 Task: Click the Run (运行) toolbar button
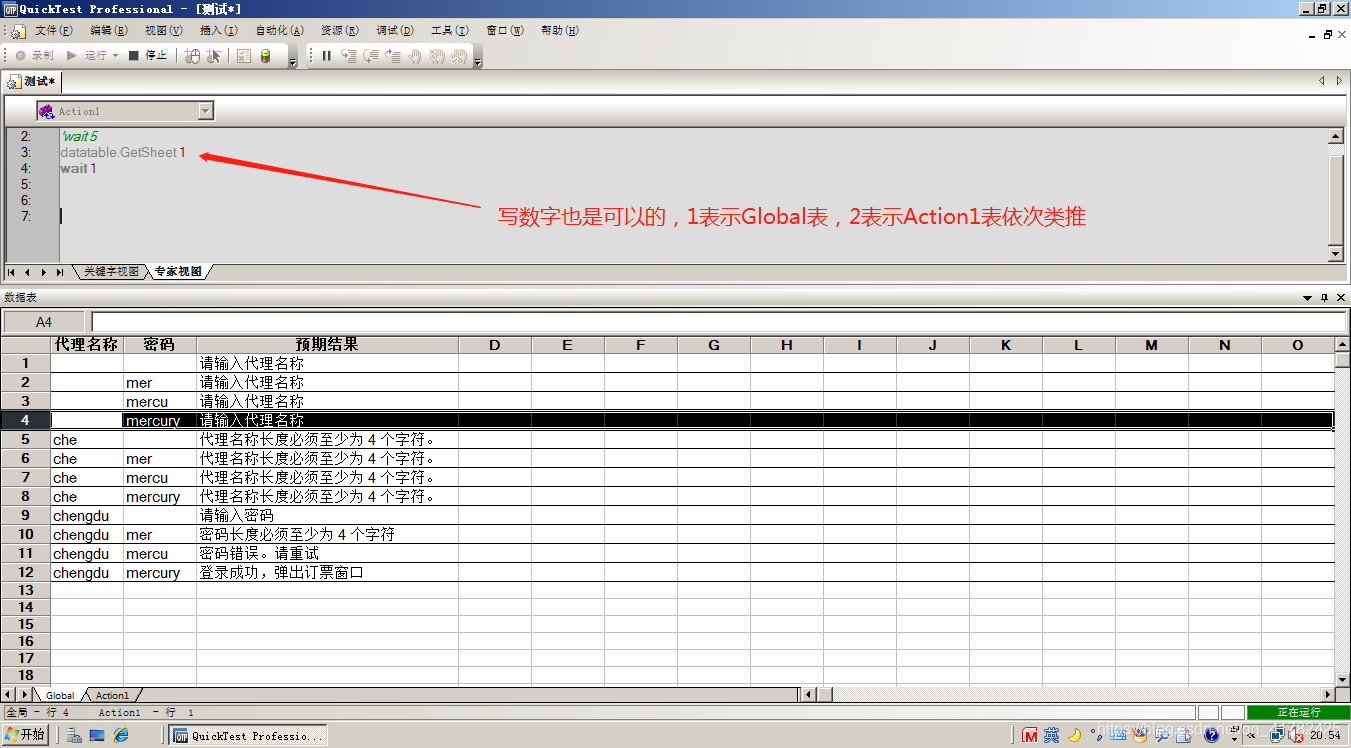pos(87,56)
